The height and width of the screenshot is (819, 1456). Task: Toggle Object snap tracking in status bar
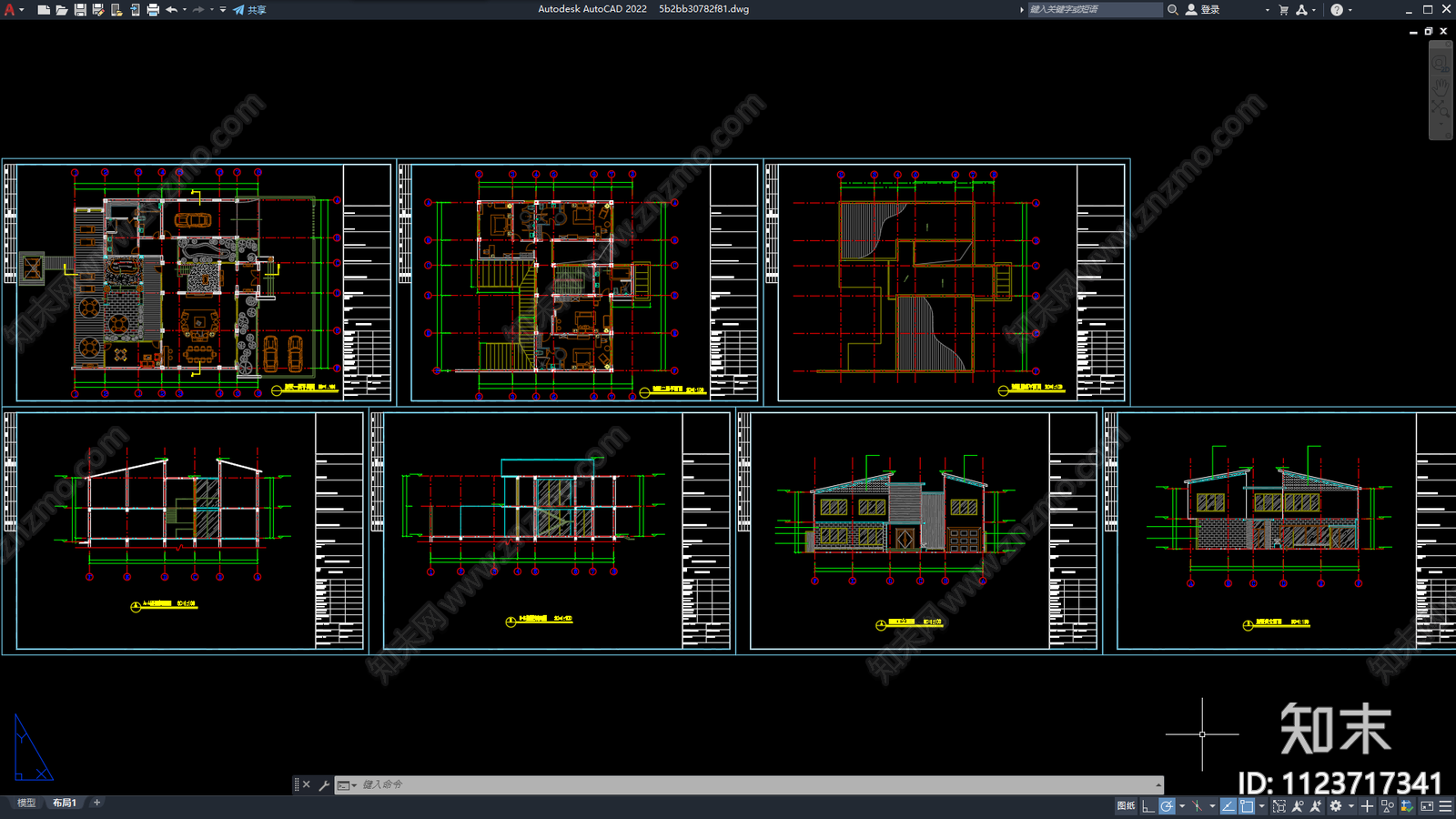click(1228, 806)
